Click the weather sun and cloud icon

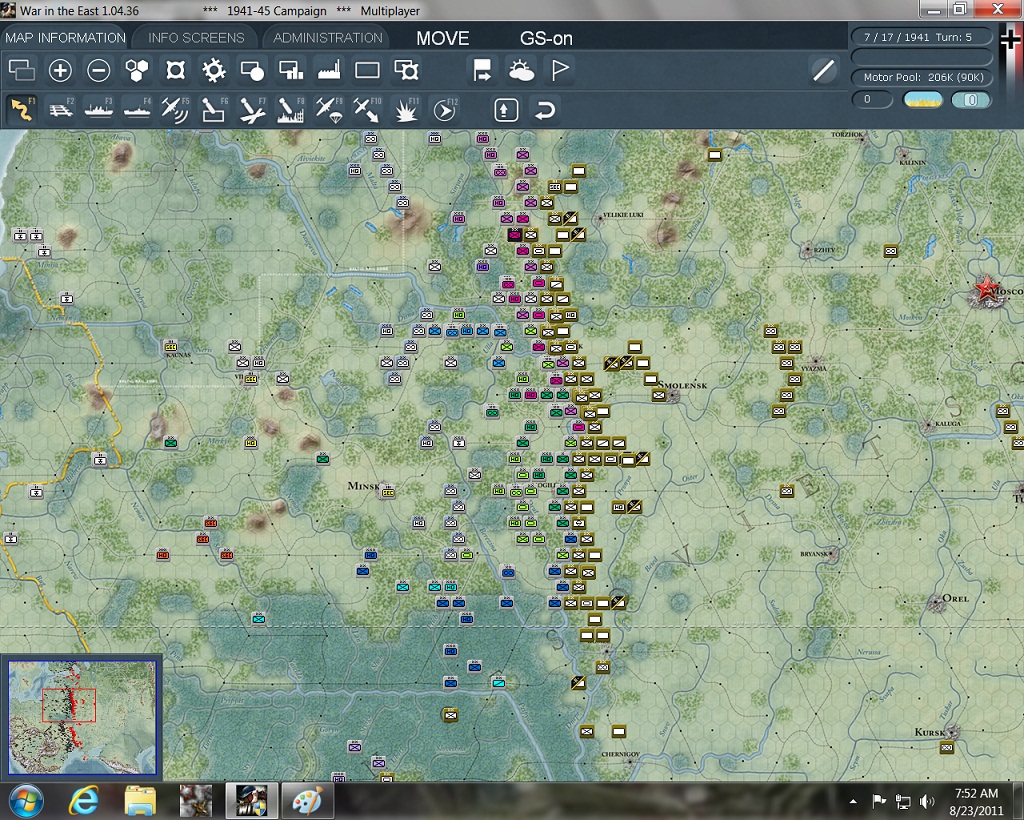pos(521,70)
